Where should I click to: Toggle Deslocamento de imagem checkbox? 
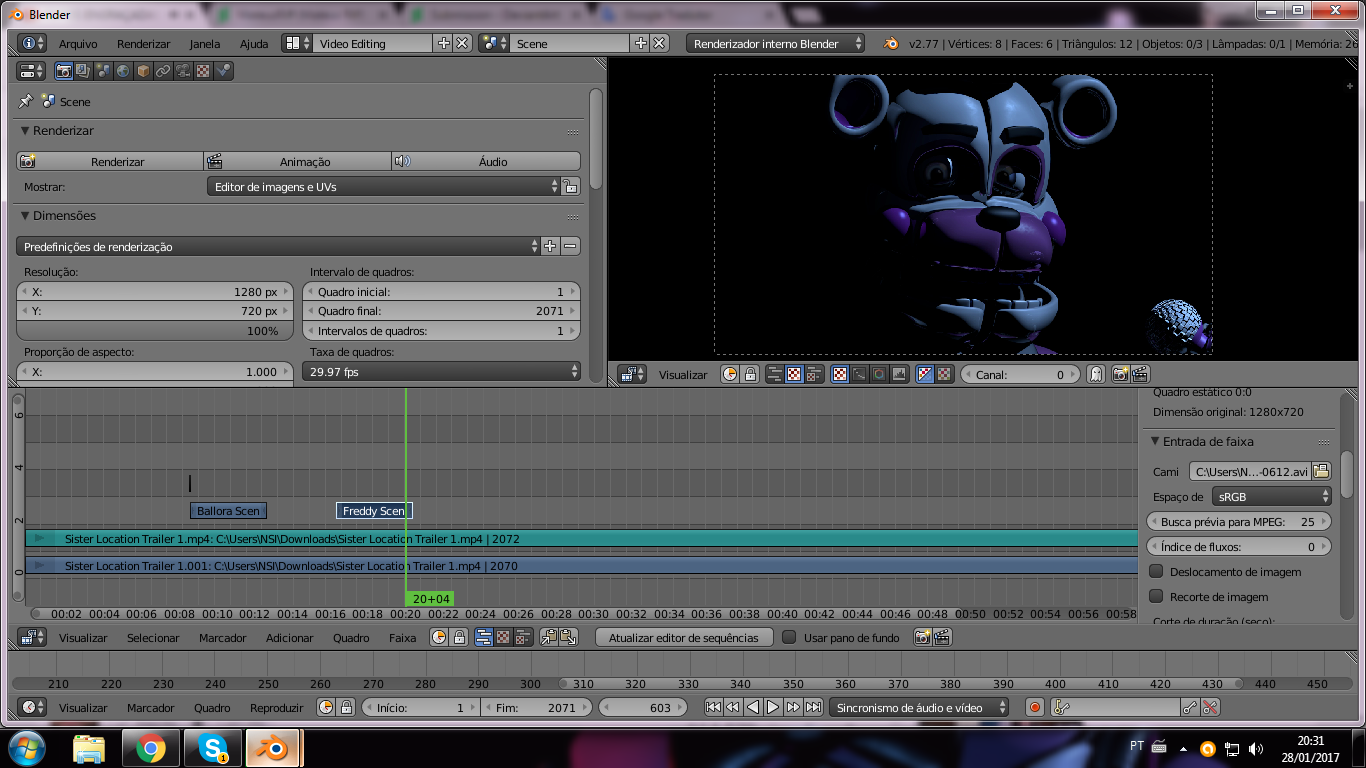[1156, 572]
